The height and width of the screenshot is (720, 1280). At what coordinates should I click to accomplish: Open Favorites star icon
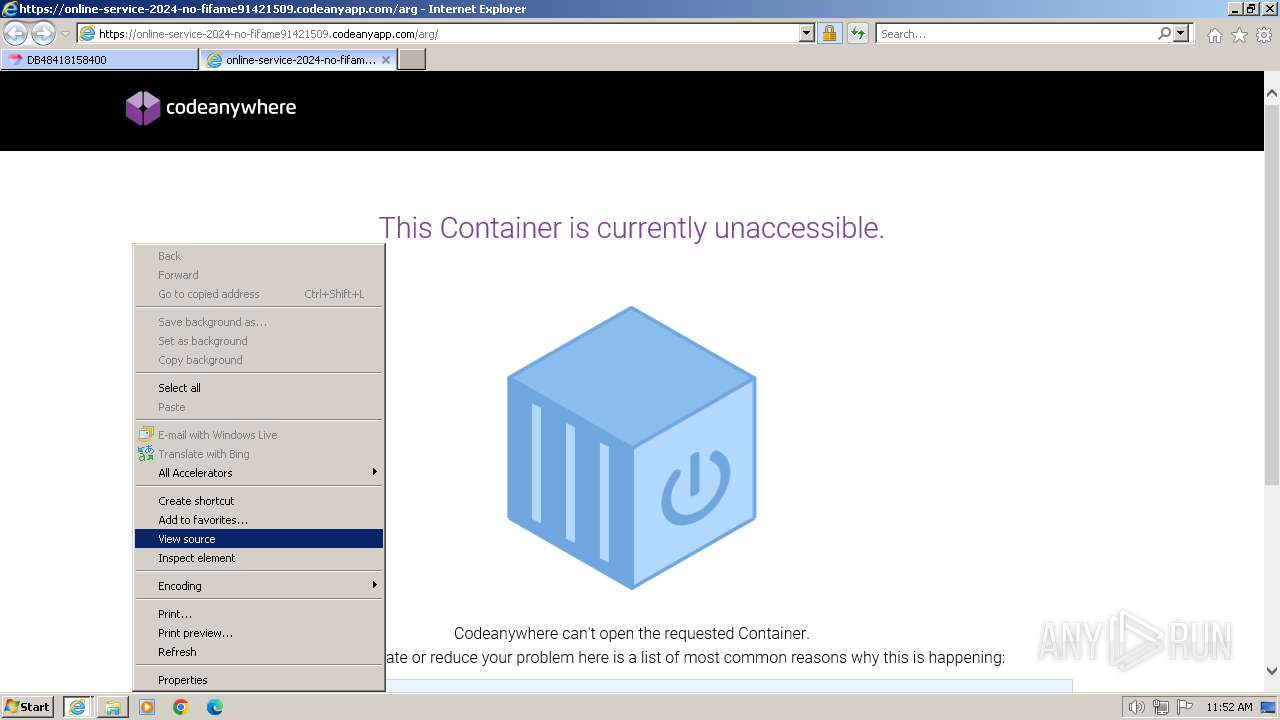tap(1239, 35)
